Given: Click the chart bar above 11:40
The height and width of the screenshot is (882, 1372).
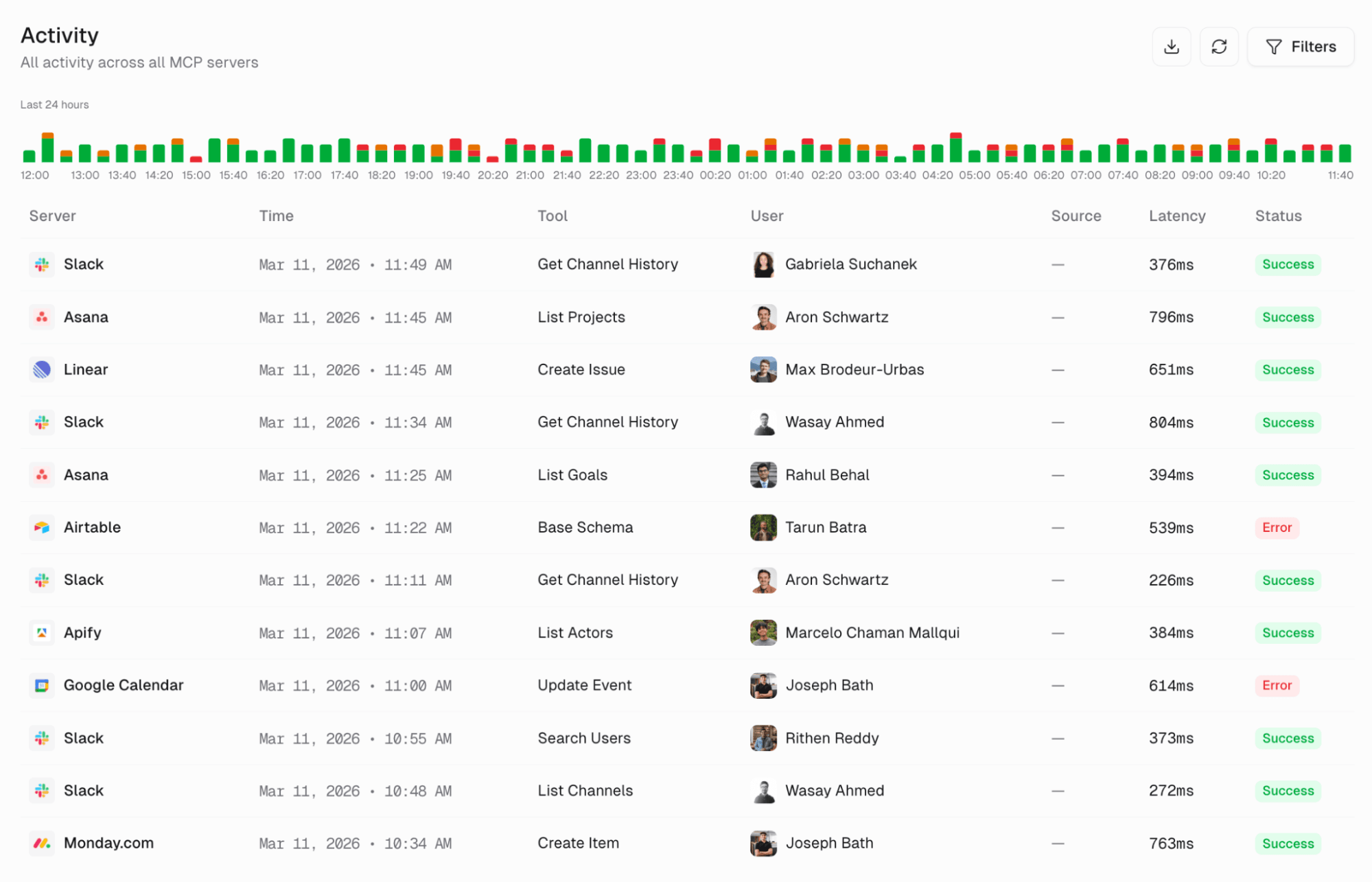Looking at the screenshot, I should coord(1345,153).
